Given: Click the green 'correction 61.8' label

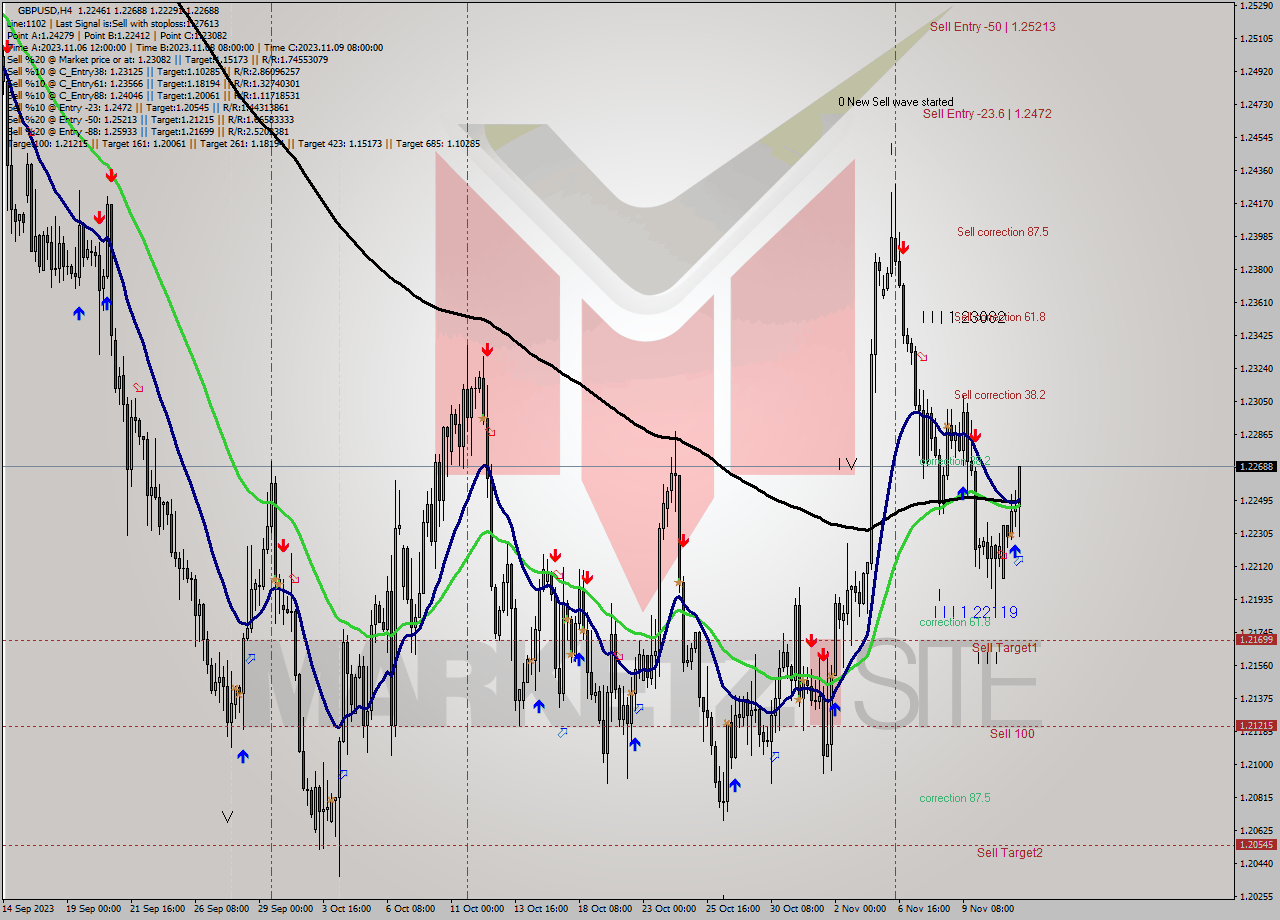Looking at the screenshot, I should tap(955, 622).
